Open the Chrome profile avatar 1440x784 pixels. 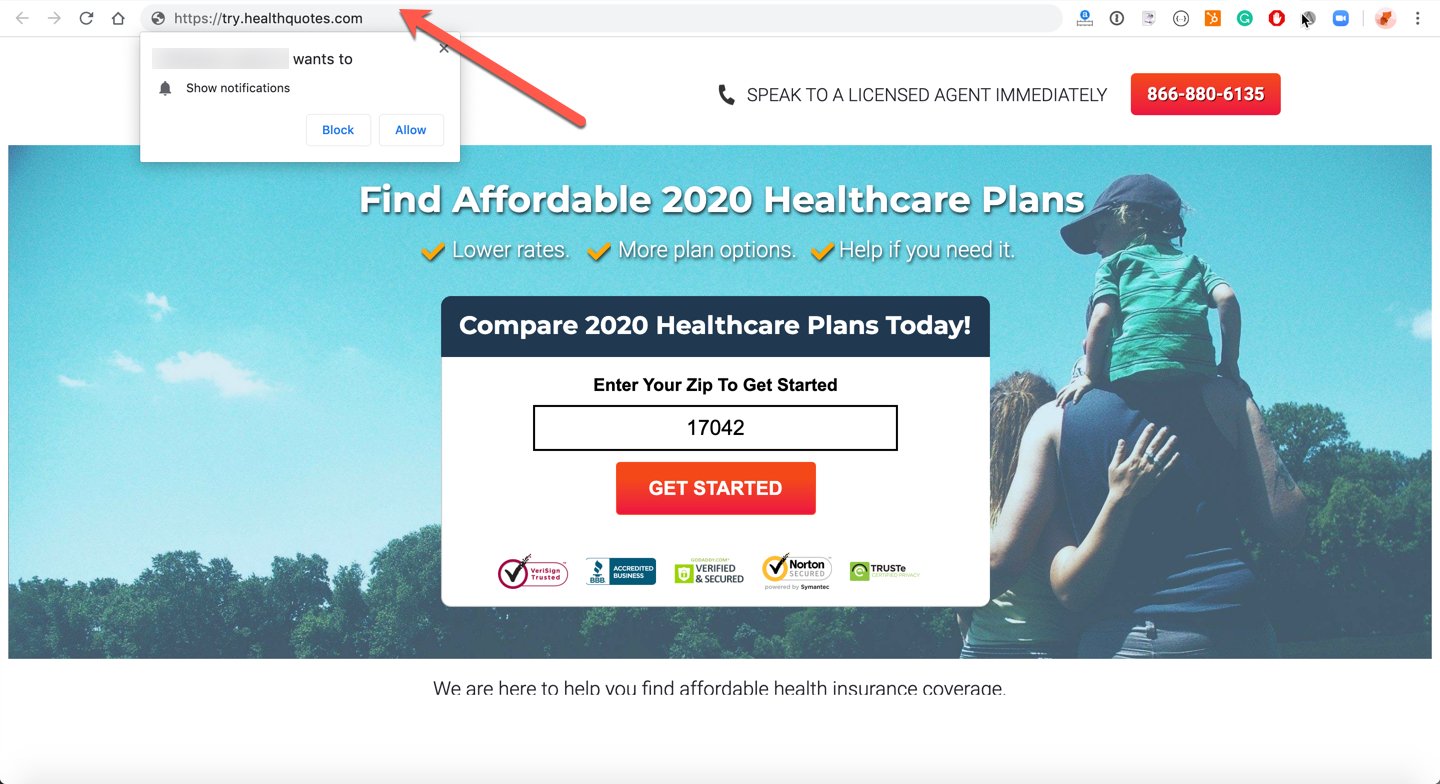pyautogui.click(x=1385, y=18)
